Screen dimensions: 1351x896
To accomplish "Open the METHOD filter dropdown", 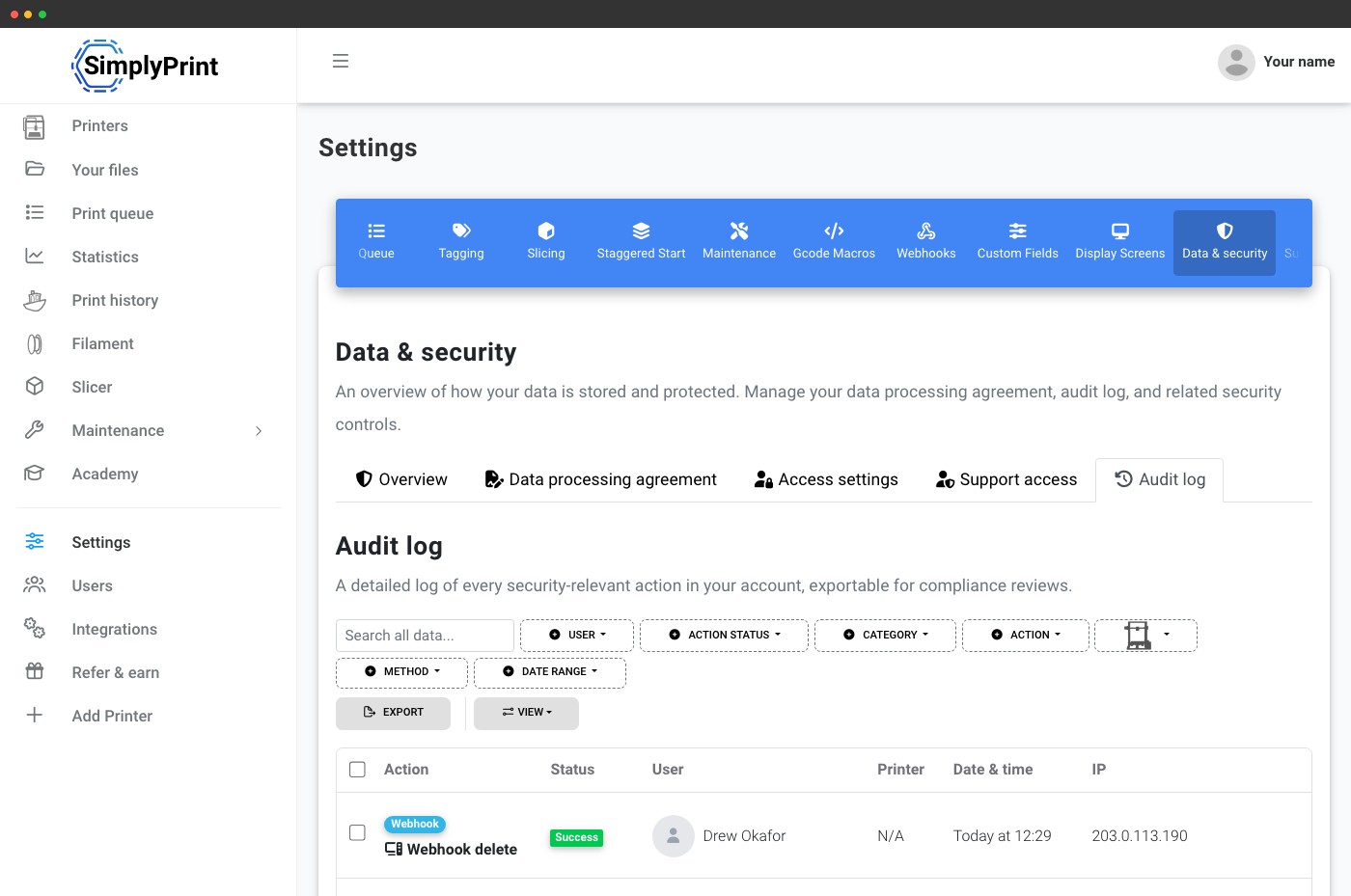I will pos(402,672).
